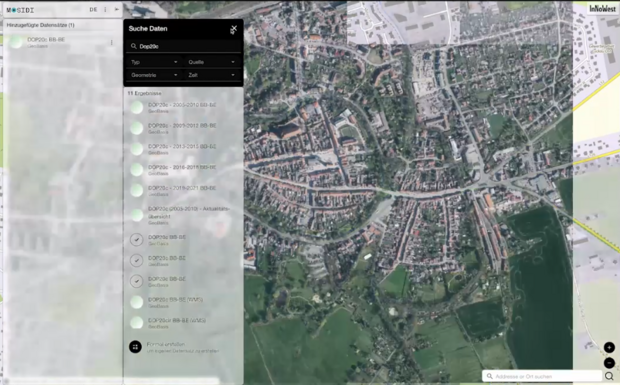Switch language via the DE selector
This screenshot has height=385, width=620.
pyautogui.click(x=93, y=9)
